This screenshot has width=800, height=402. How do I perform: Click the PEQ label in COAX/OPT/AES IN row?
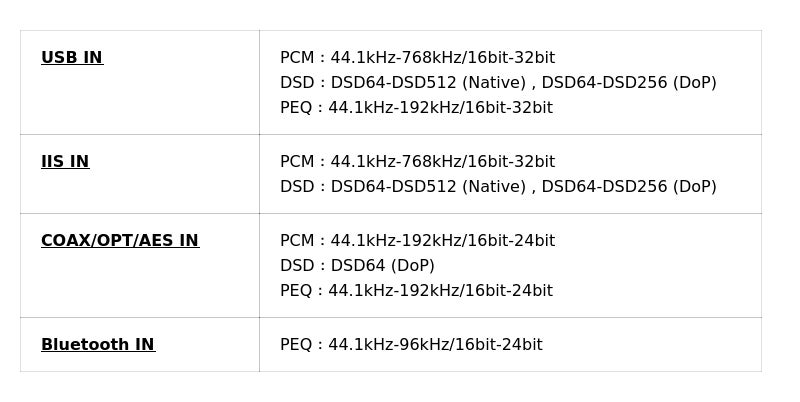[295, 291]
